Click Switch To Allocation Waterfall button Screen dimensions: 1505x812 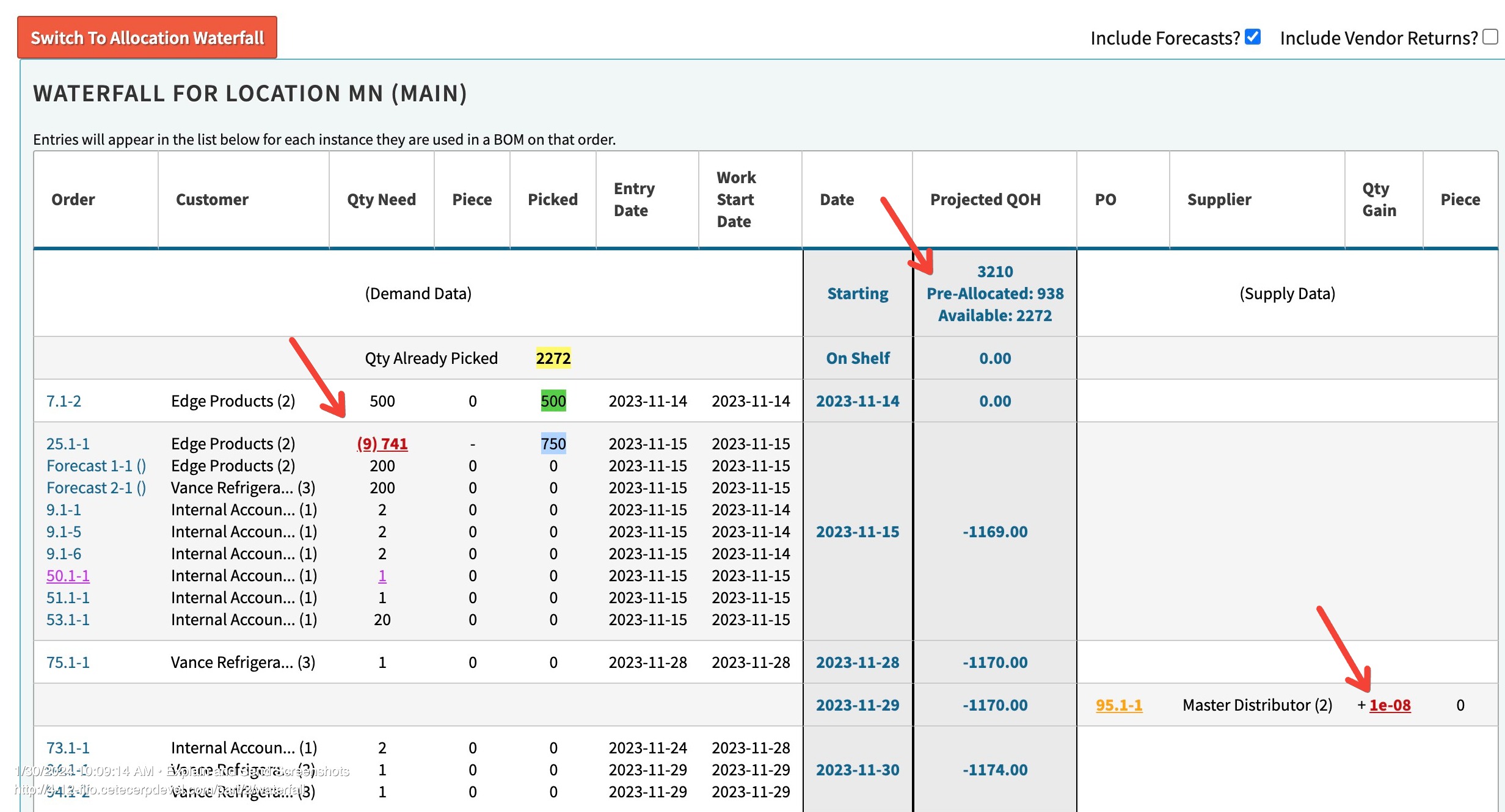(147, 38)
